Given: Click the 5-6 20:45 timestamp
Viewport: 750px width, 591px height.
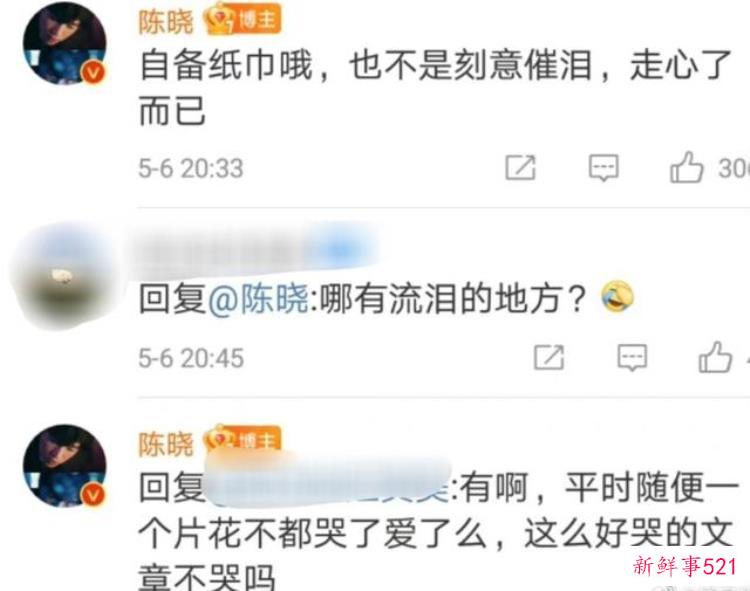Looking at the screenshot, I should click(191, 358).
